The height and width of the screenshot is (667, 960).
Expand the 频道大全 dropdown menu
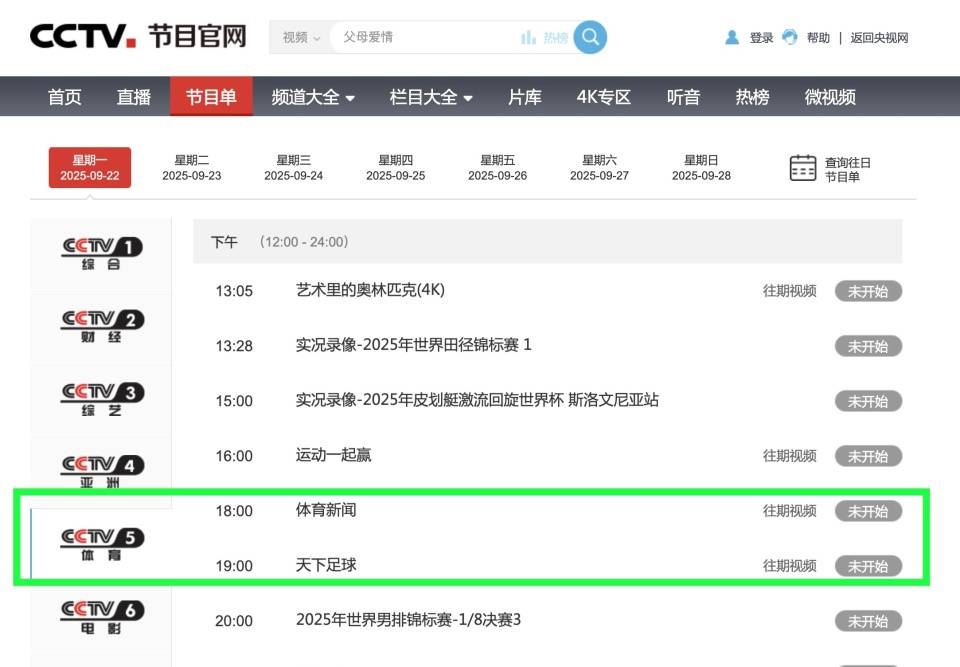(313, 97)
